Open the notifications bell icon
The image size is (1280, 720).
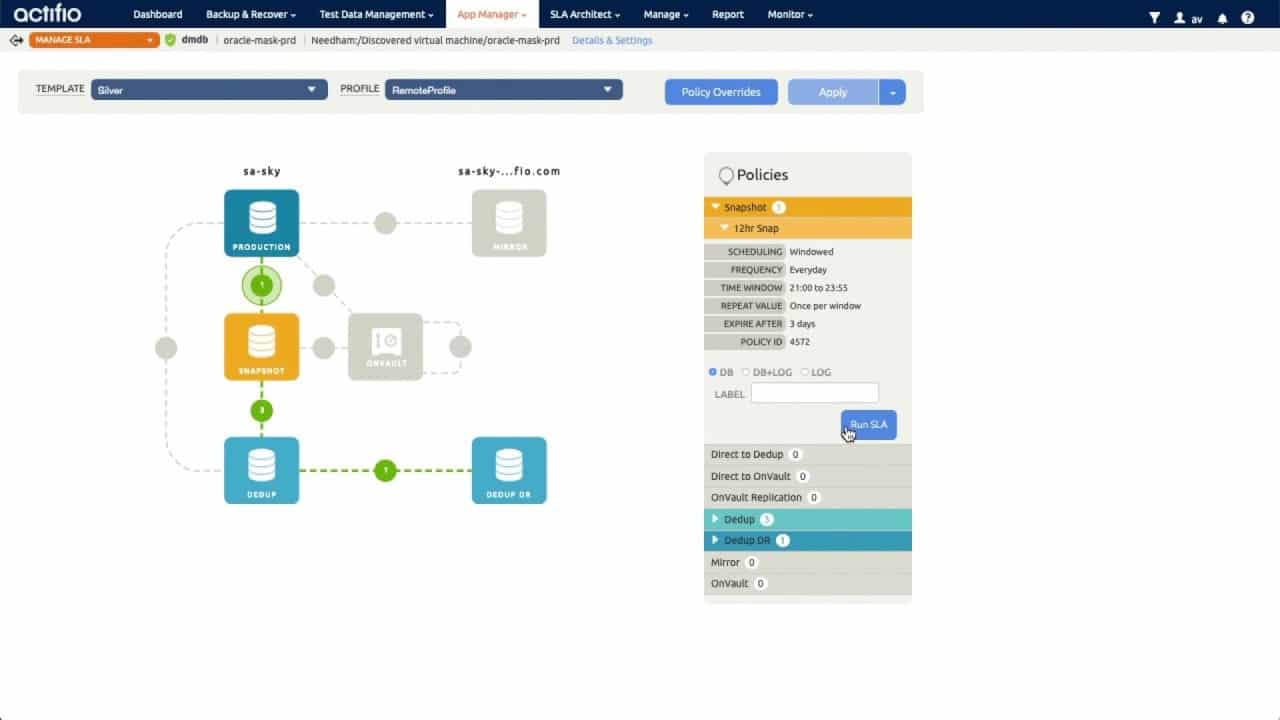1223,17
